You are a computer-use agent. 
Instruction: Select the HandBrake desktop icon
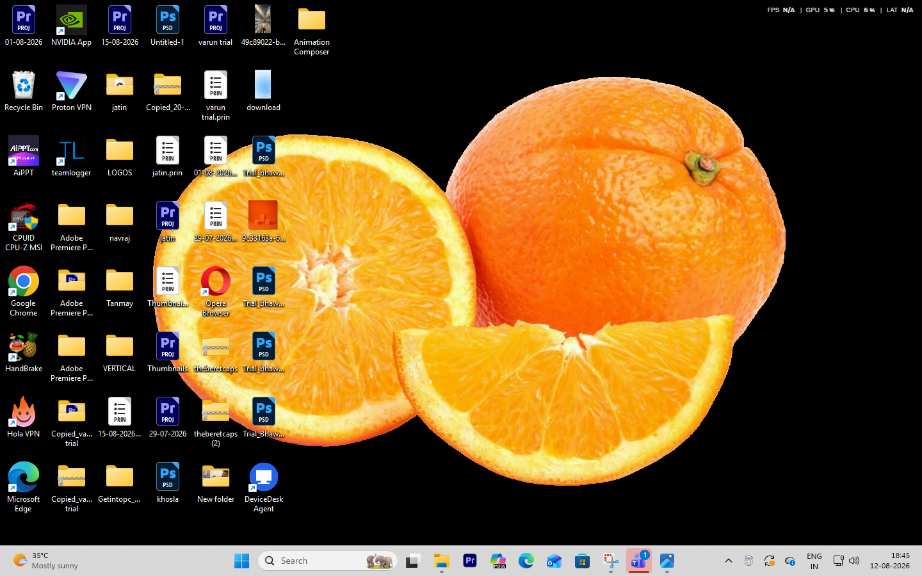point(24,353)
